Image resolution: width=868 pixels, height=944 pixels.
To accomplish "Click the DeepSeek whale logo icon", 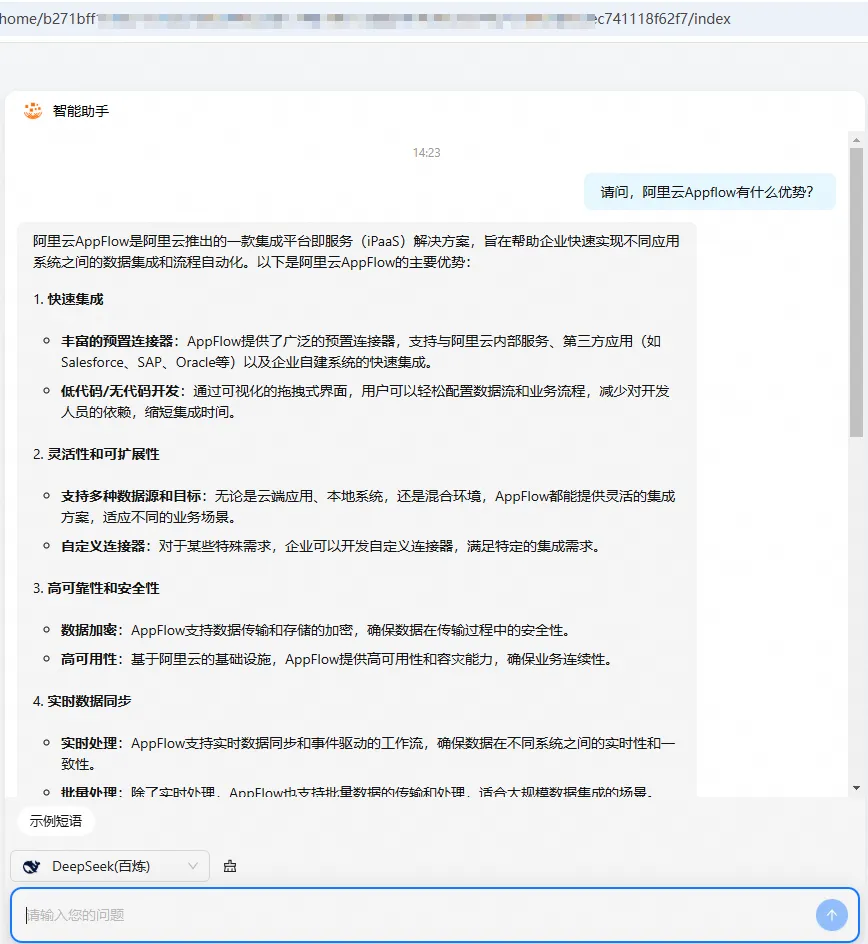I will 31,866.
